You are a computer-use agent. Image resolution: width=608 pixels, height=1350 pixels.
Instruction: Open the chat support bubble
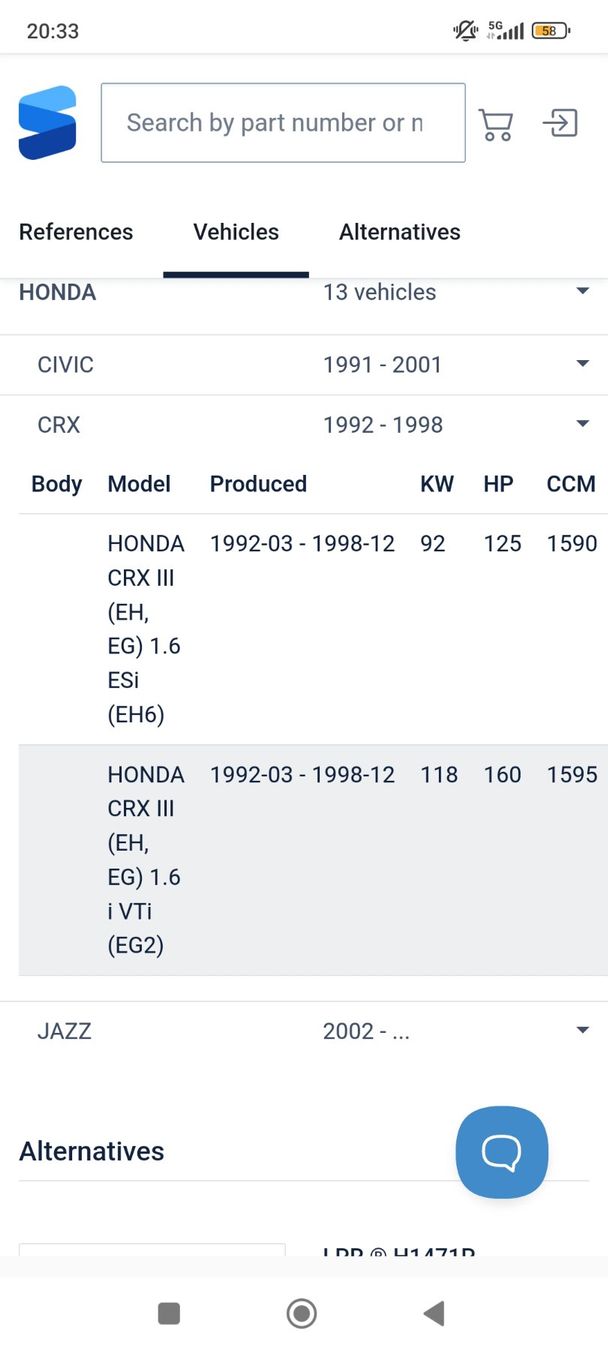501,1152
